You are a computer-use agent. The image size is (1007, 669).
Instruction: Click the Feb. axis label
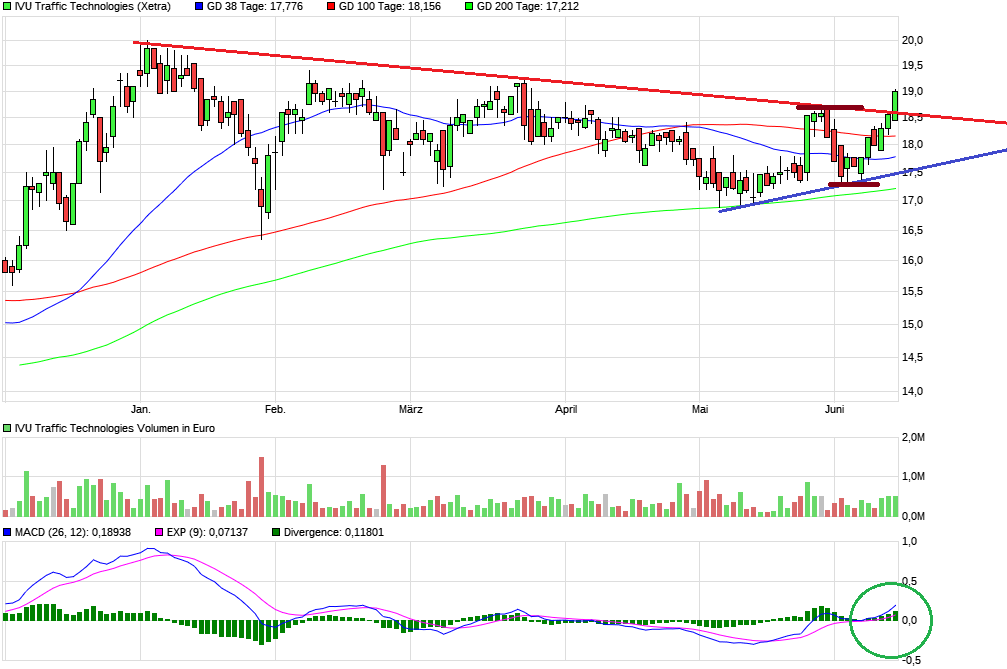[275, 409]
